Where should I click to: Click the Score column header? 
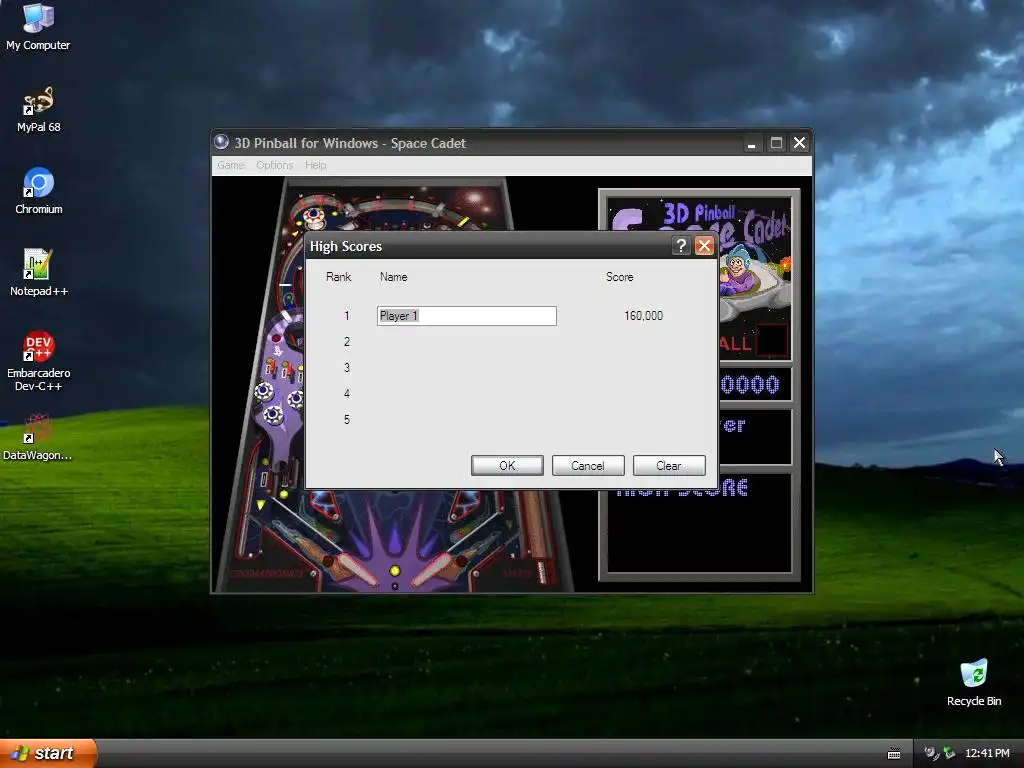[x=619, y=277]
